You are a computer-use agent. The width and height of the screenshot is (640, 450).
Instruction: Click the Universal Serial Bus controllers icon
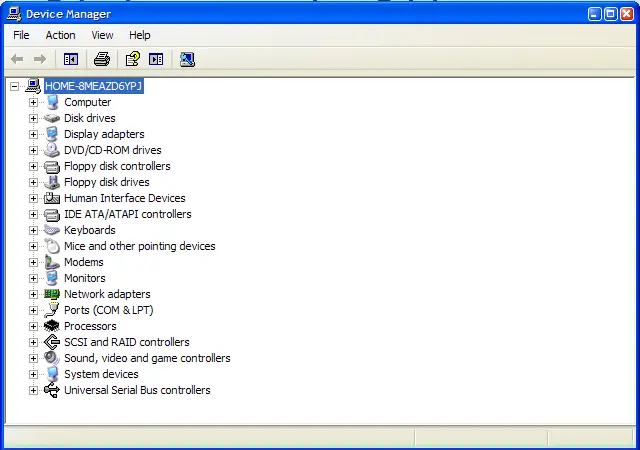point(52,390)
